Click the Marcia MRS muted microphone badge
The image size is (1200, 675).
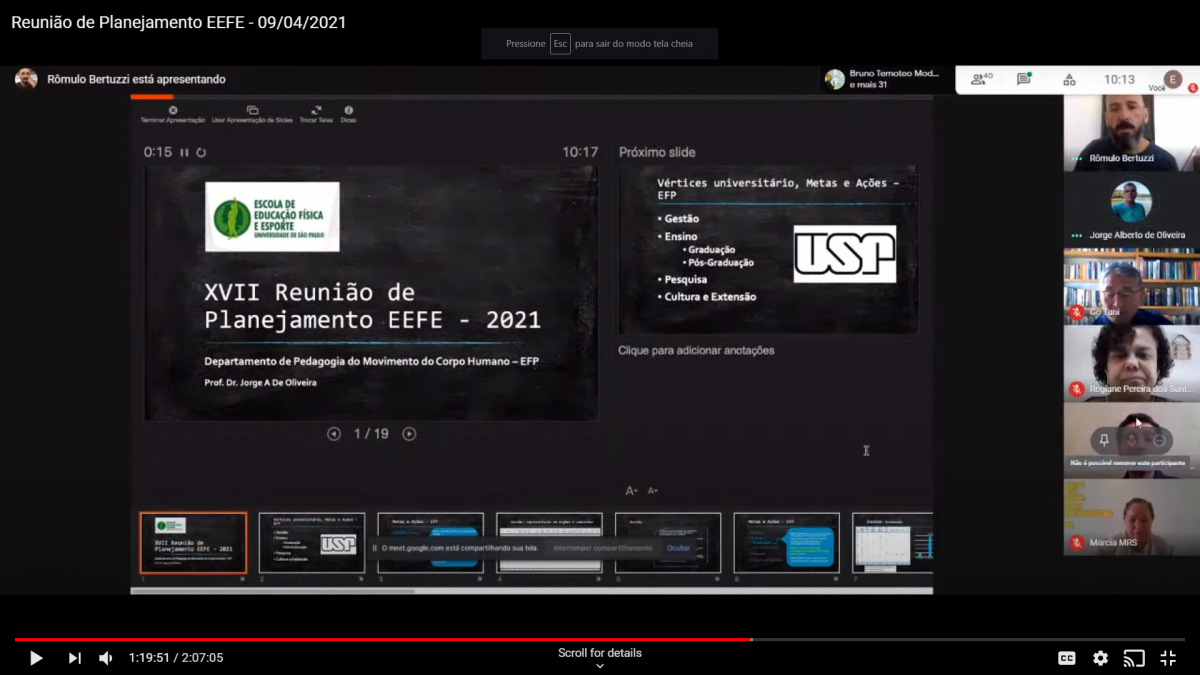coord(1077,543)
